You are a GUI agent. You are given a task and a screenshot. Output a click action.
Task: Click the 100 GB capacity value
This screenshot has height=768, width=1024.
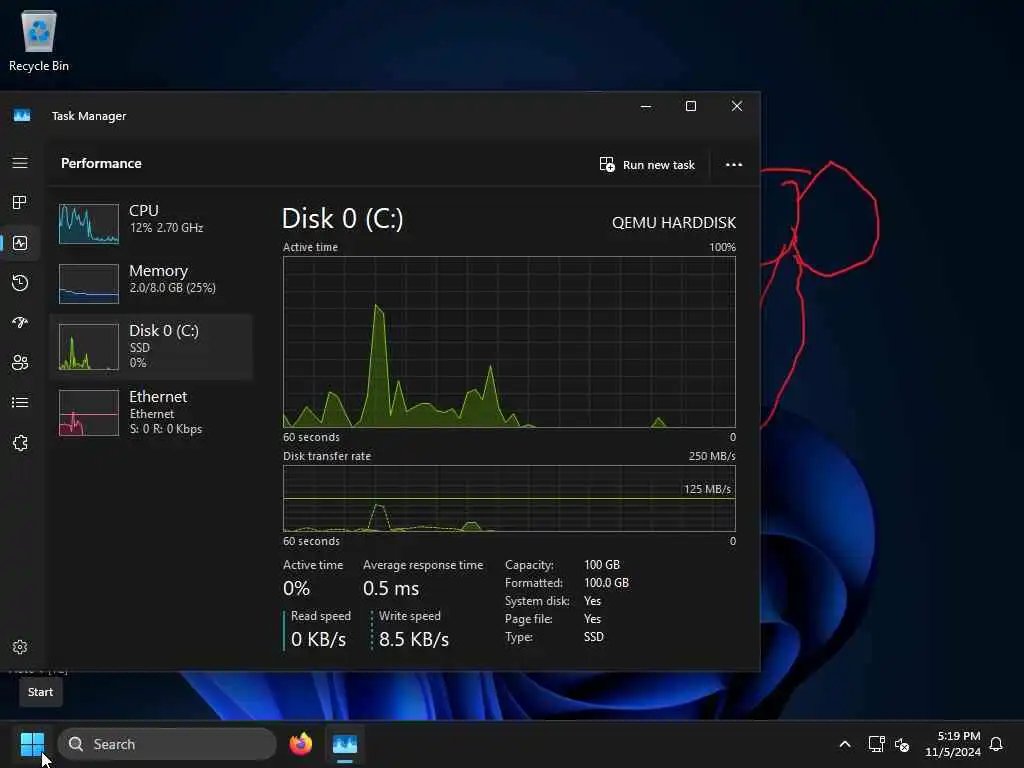point(602,564)
